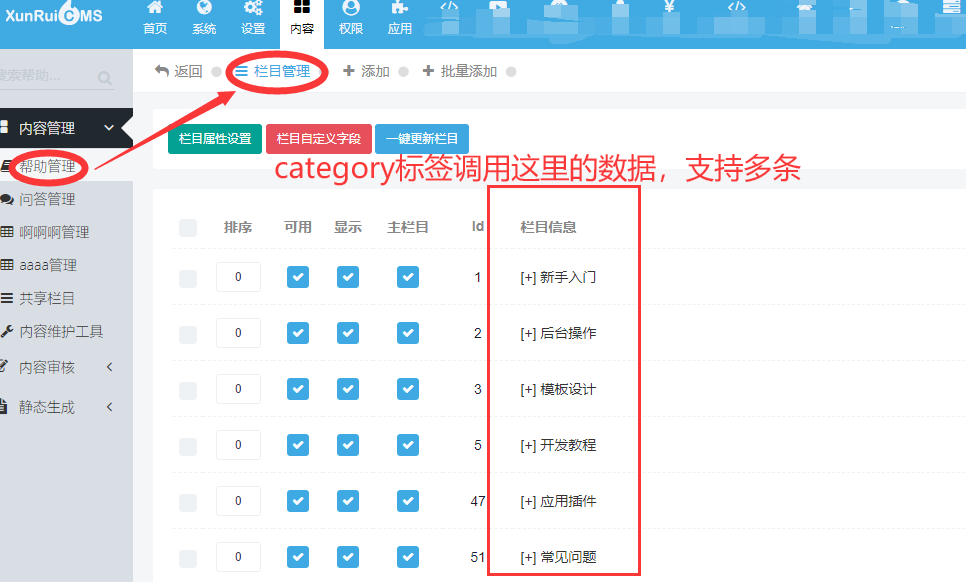Screen dimensions: 966x582
Task: Open 帮助管理 book icon in sidebar
Action: click(x=5, y=166)
